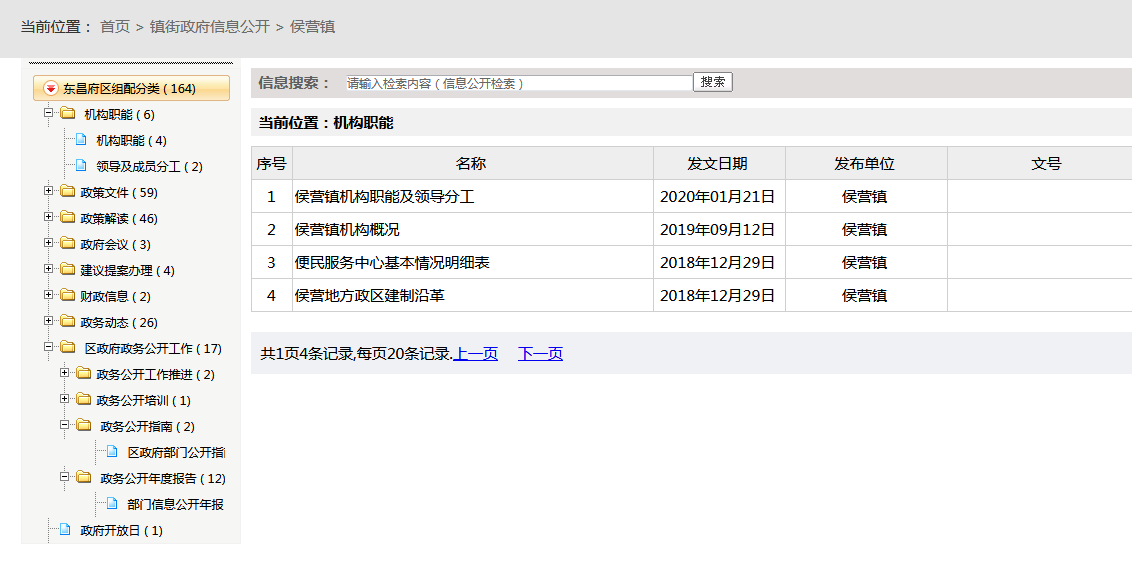This screenshot has width=1132, height=567.
Task: Click the document icon next to 政府开放日
Action: pyautogui.click(x=65, y=530)
